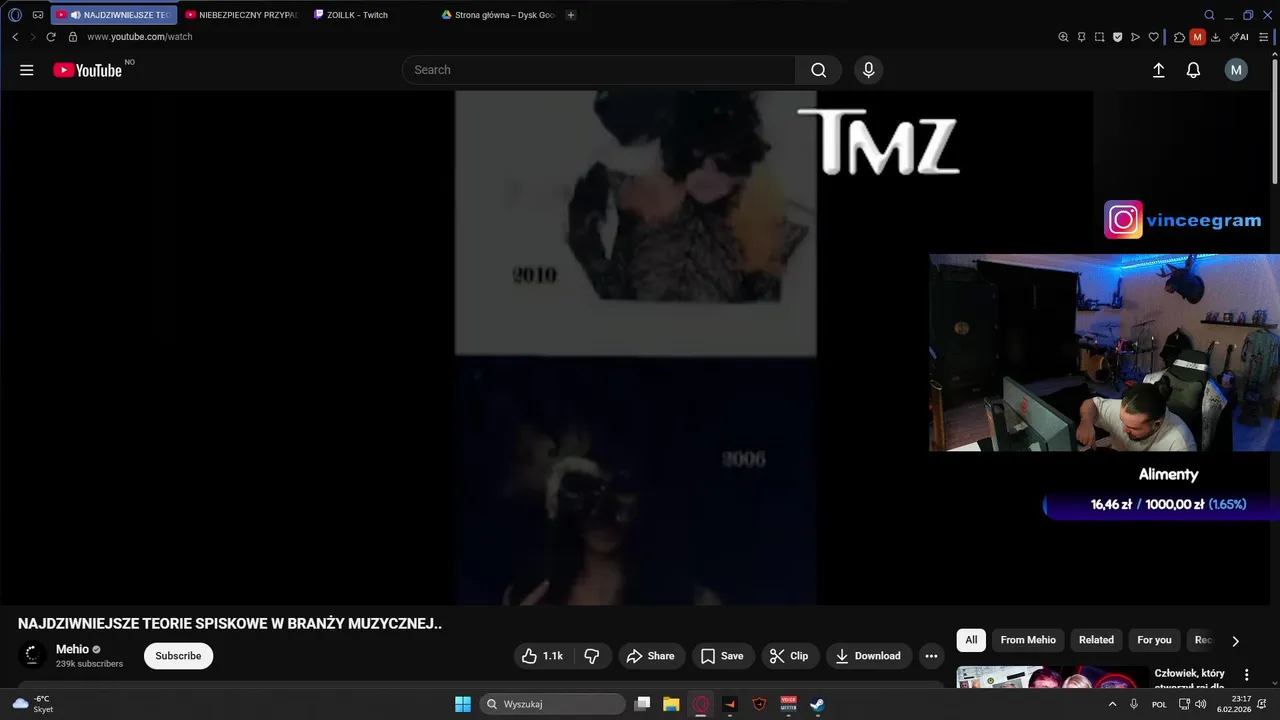Open Steam from the taskbar

[817, 704]
